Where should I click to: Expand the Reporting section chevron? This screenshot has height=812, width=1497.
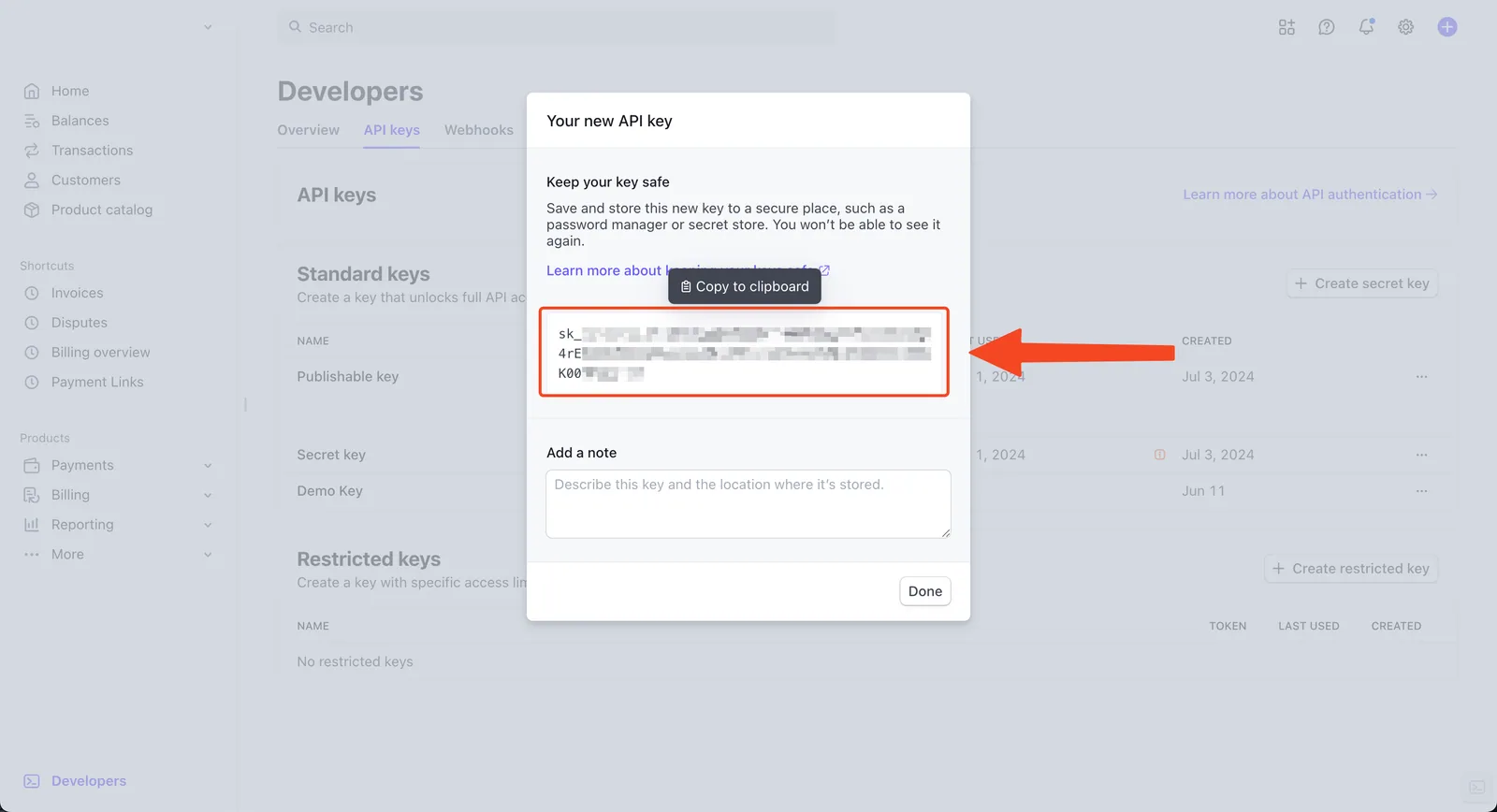click(208, 526)
